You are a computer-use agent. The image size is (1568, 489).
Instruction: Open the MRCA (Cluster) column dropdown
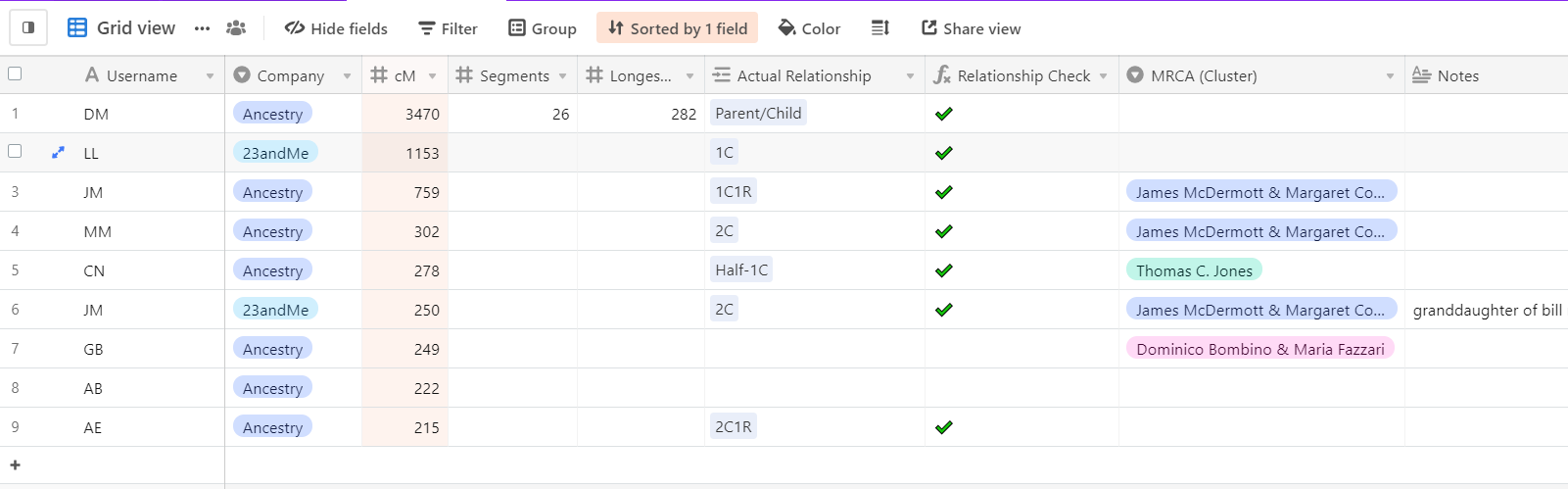tap(1390, 76)
